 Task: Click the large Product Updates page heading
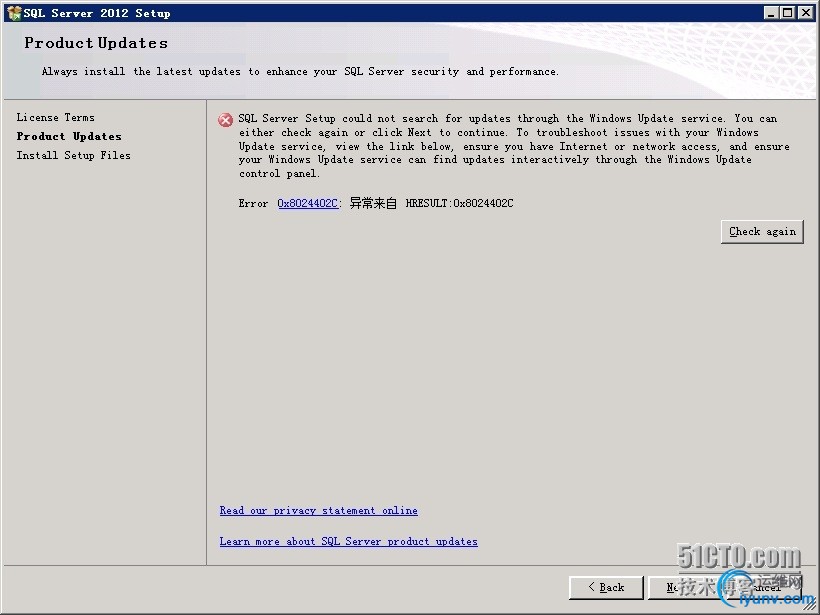point(96,43)
